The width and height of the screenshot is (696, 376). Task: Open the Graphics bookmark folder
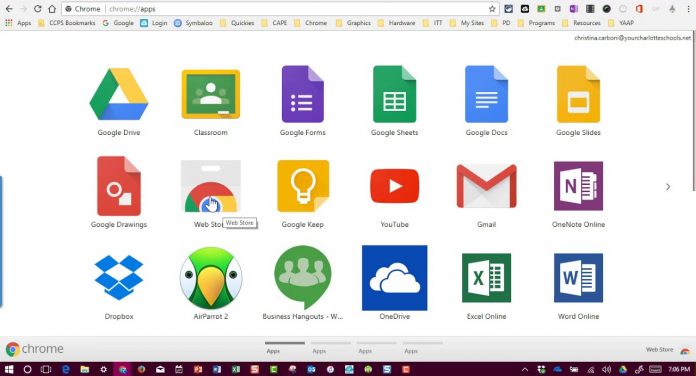[x=353, y=23]
